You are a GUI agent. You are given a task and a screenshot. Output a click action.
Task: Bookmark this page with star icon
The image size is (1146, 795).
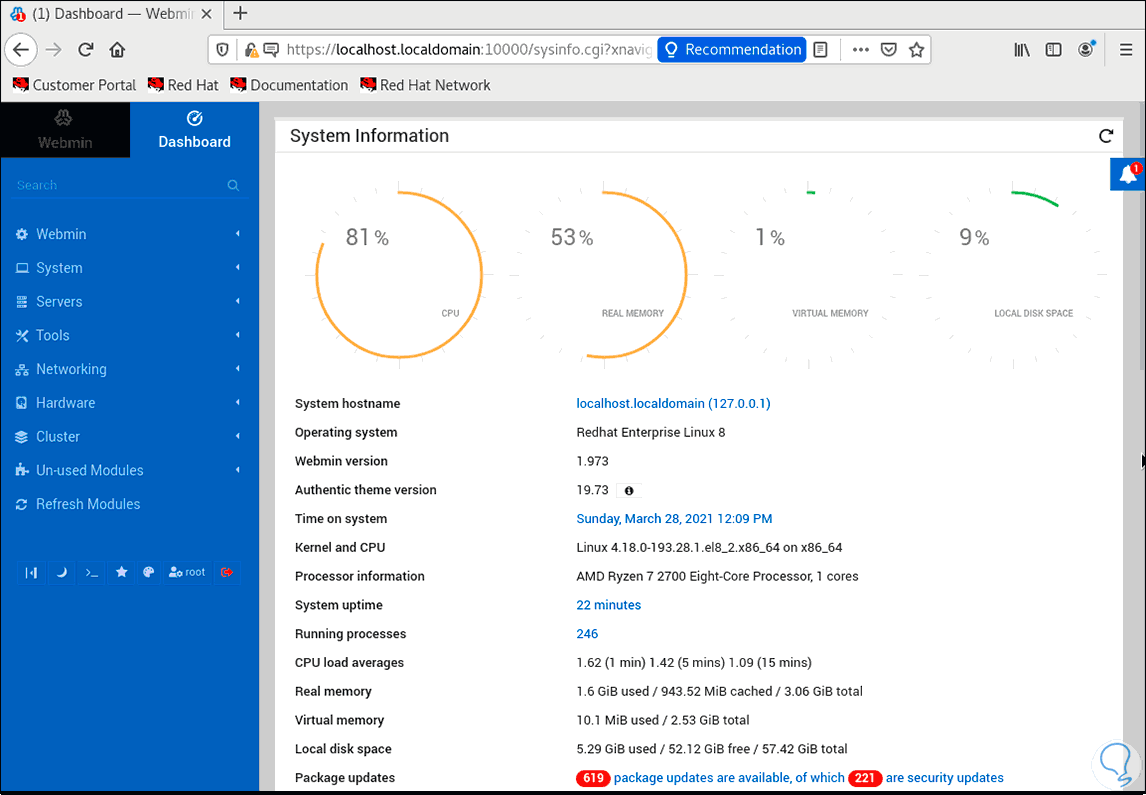point(917,50)
